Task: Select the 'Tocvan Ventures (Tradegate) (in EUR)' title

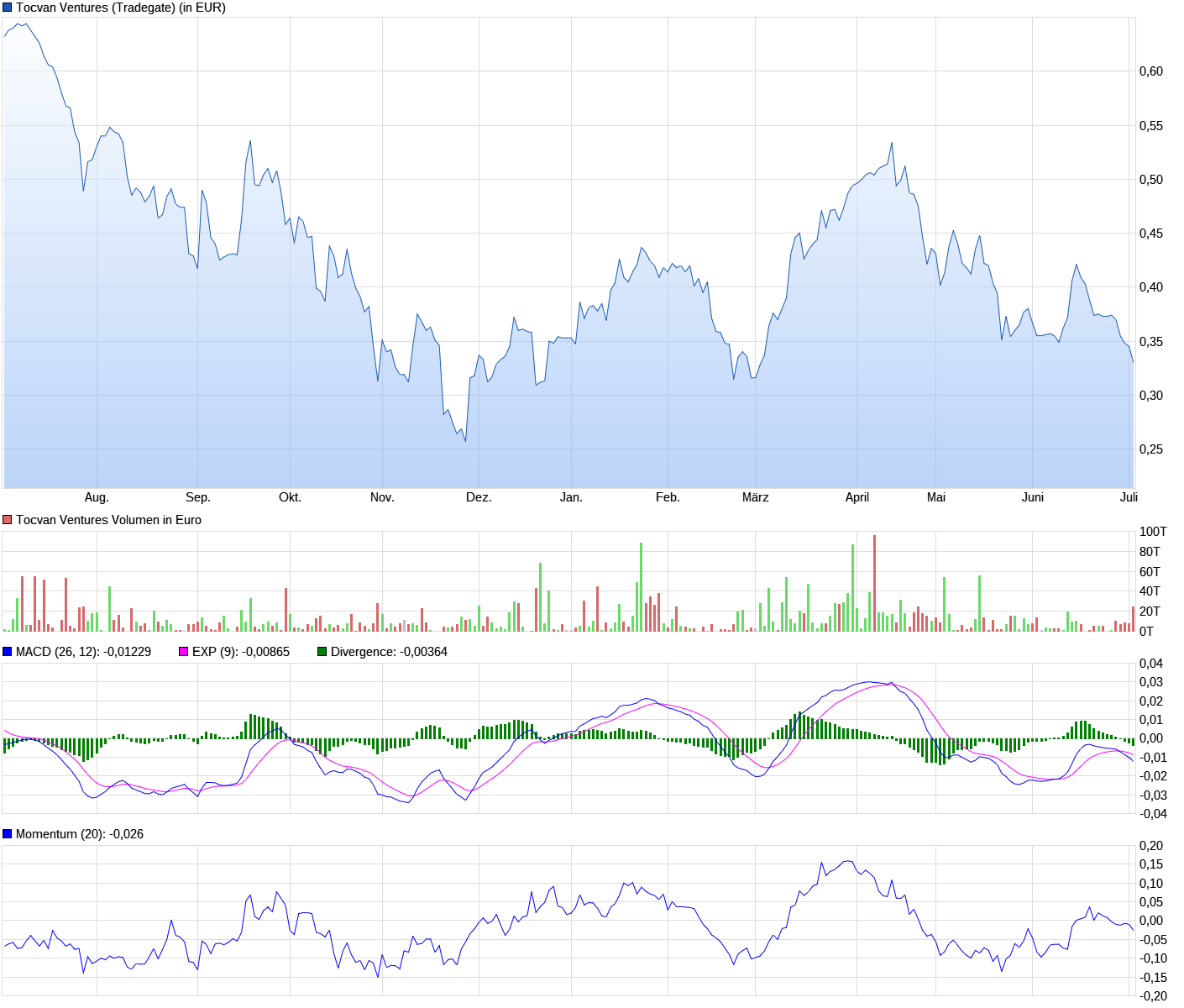Action: click(x=121, y=8)
